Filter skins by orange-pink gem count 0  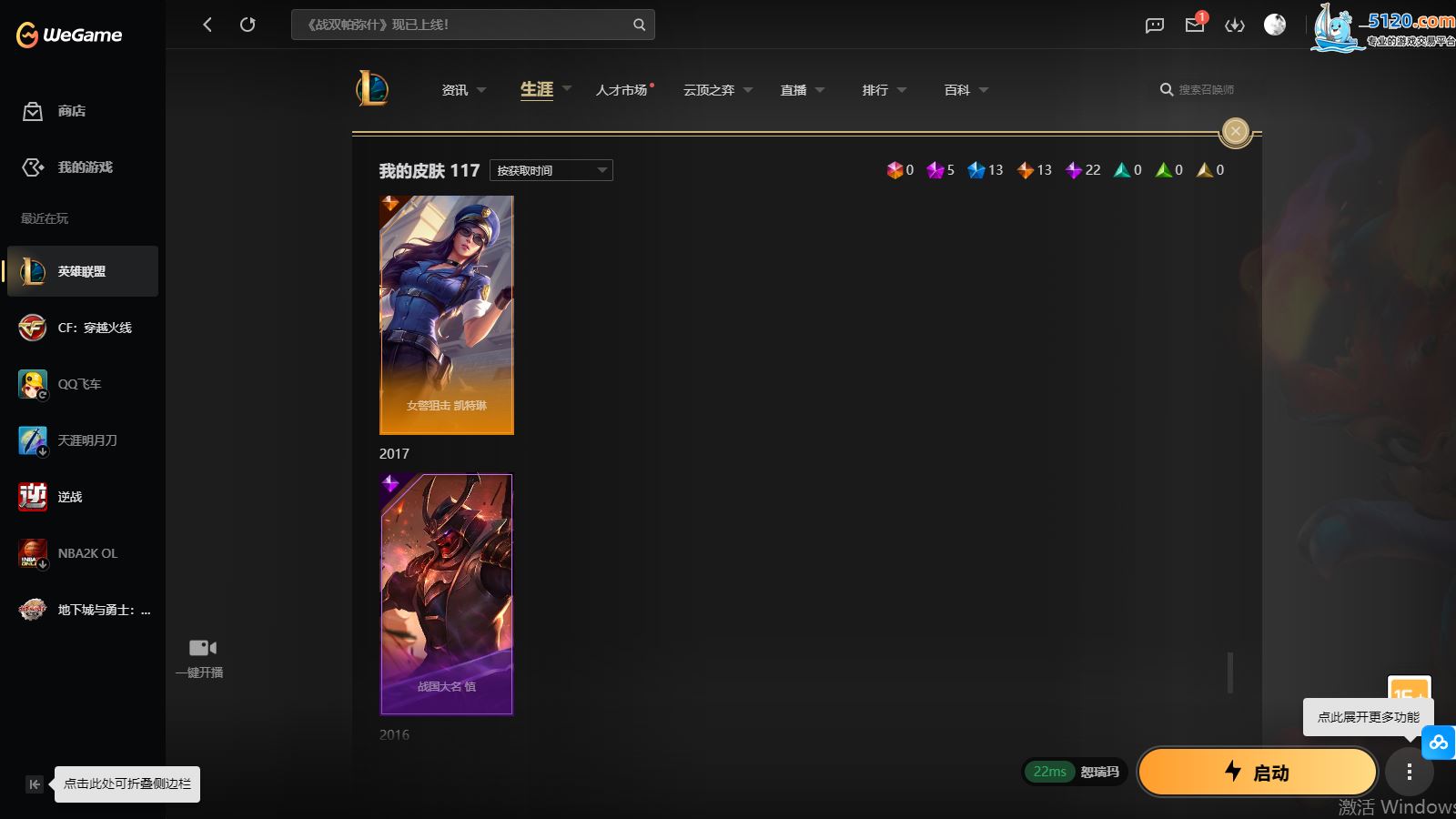900,170
